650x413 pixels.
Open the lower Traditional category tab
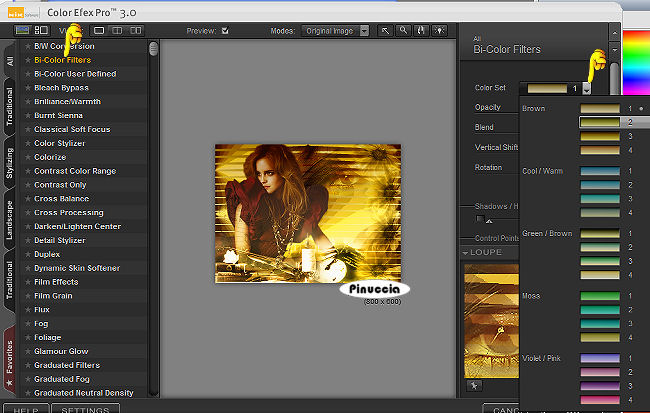(10, 280)
